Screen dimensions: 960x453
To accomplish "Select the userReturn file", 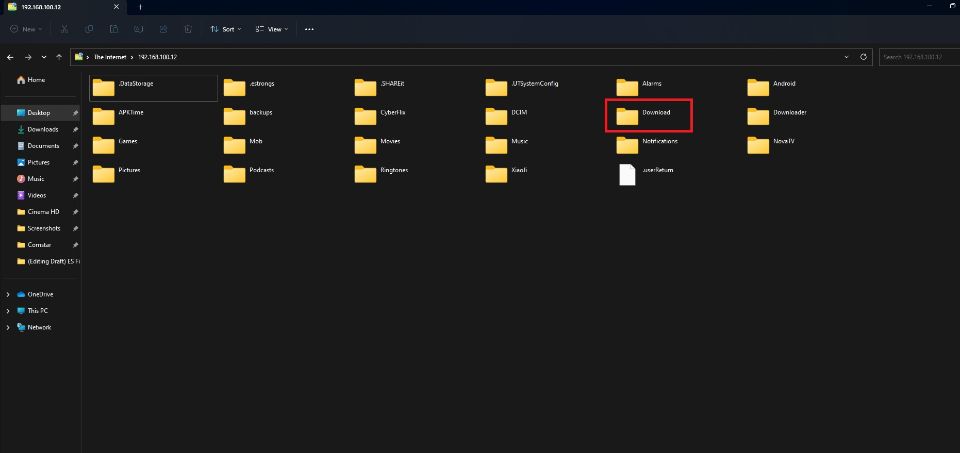I will (627, 175).
